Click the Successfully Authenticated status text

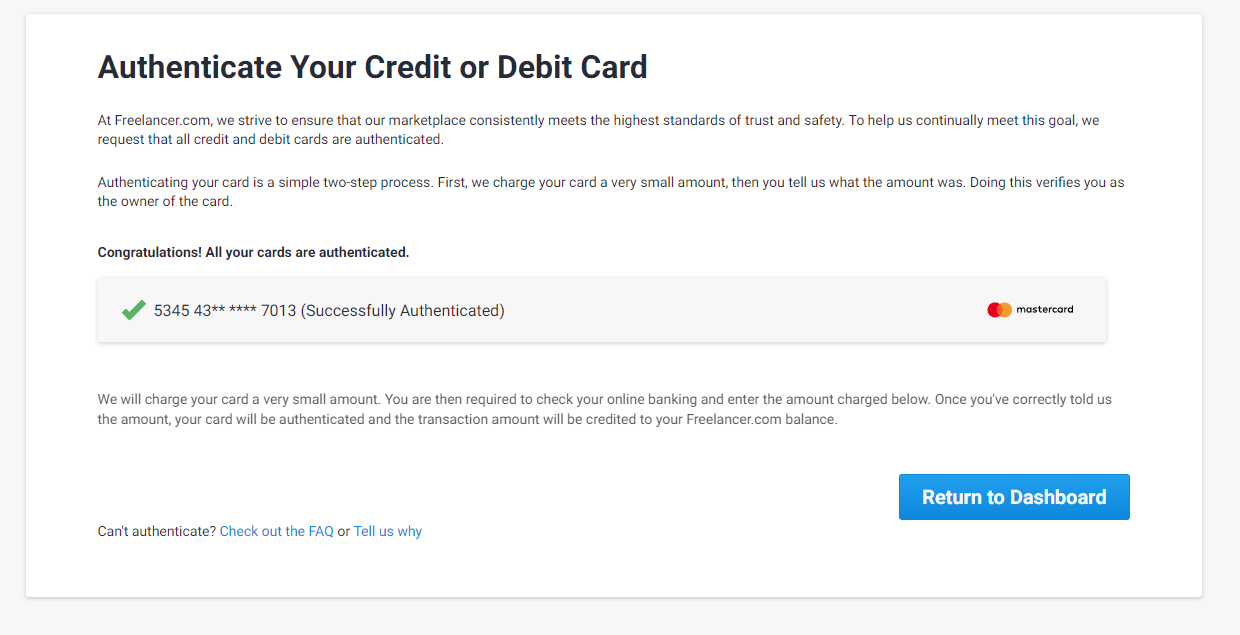[x=403, y=311]
